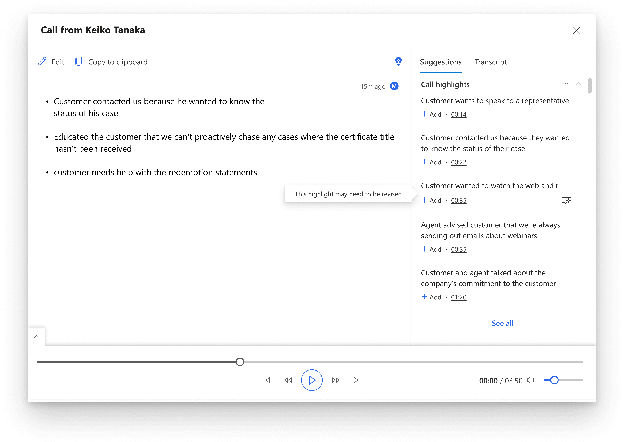Viewport: 624px width, 442px height.
Task: Open timestamp link under 'company's commitment to the customer'
Action: click(x=458, y=297)
